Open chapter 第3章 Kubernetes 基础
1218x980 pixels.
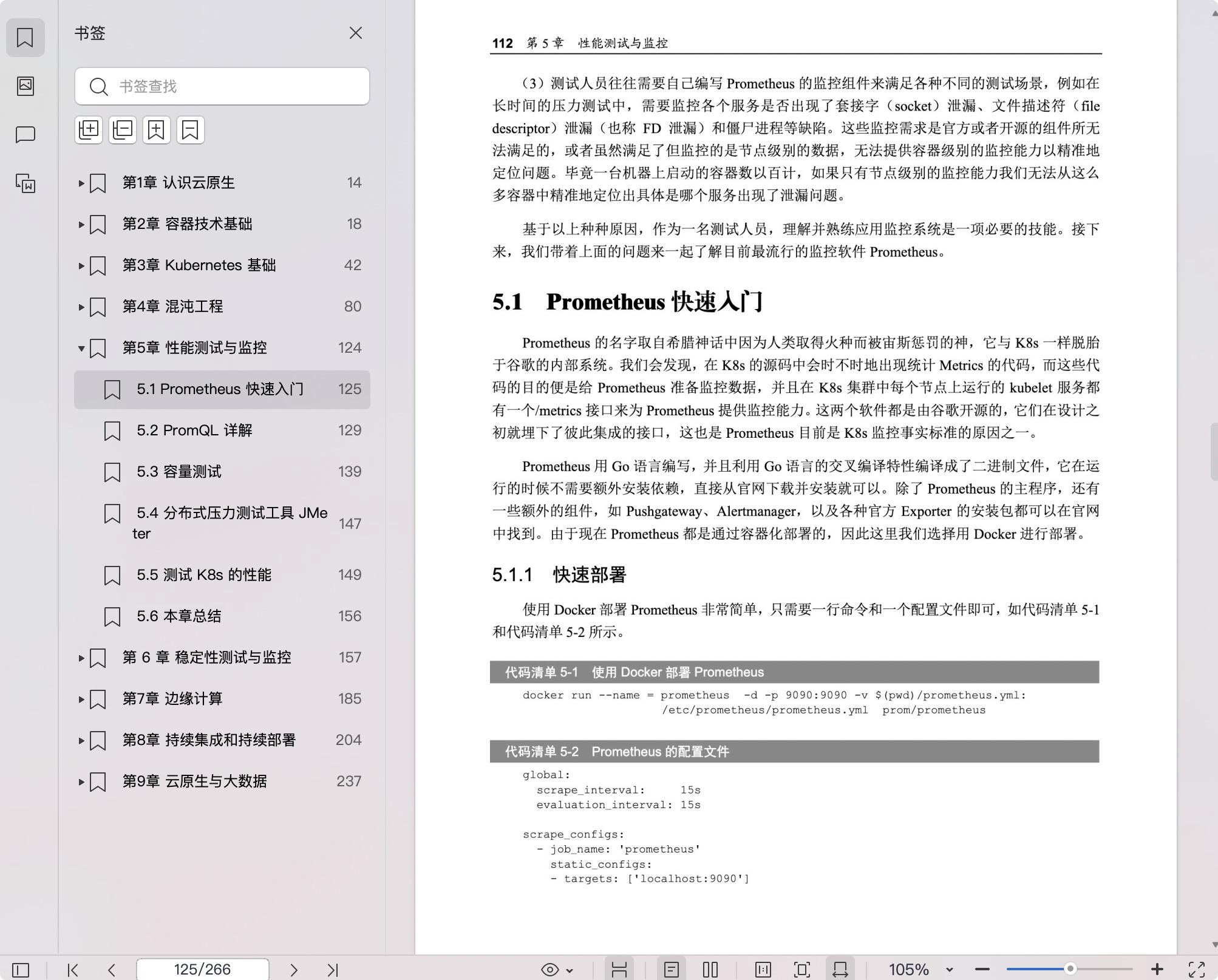199,265
